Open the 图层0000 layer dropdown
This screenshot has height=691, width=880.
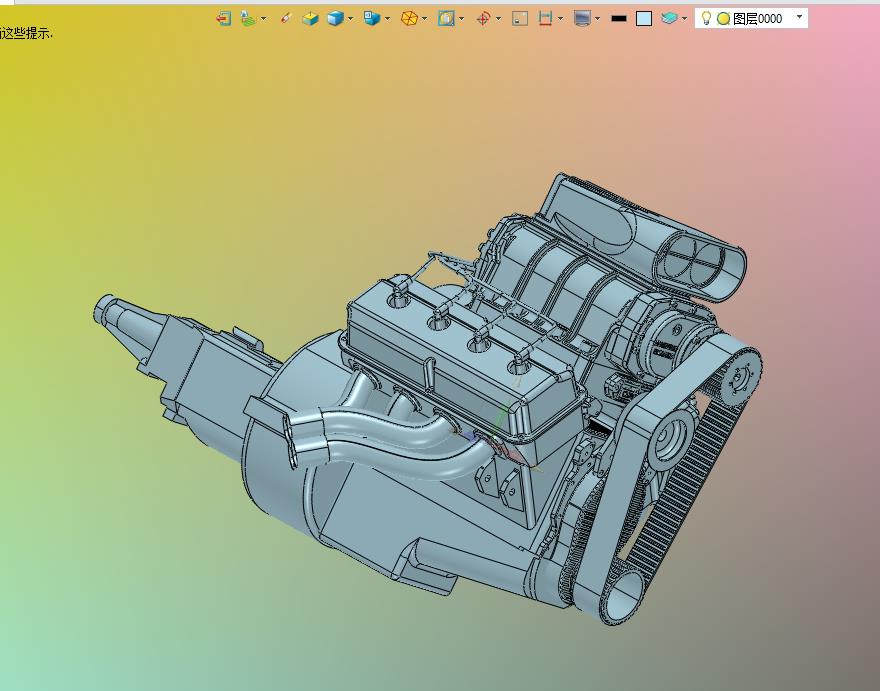(x=799, y=17)
